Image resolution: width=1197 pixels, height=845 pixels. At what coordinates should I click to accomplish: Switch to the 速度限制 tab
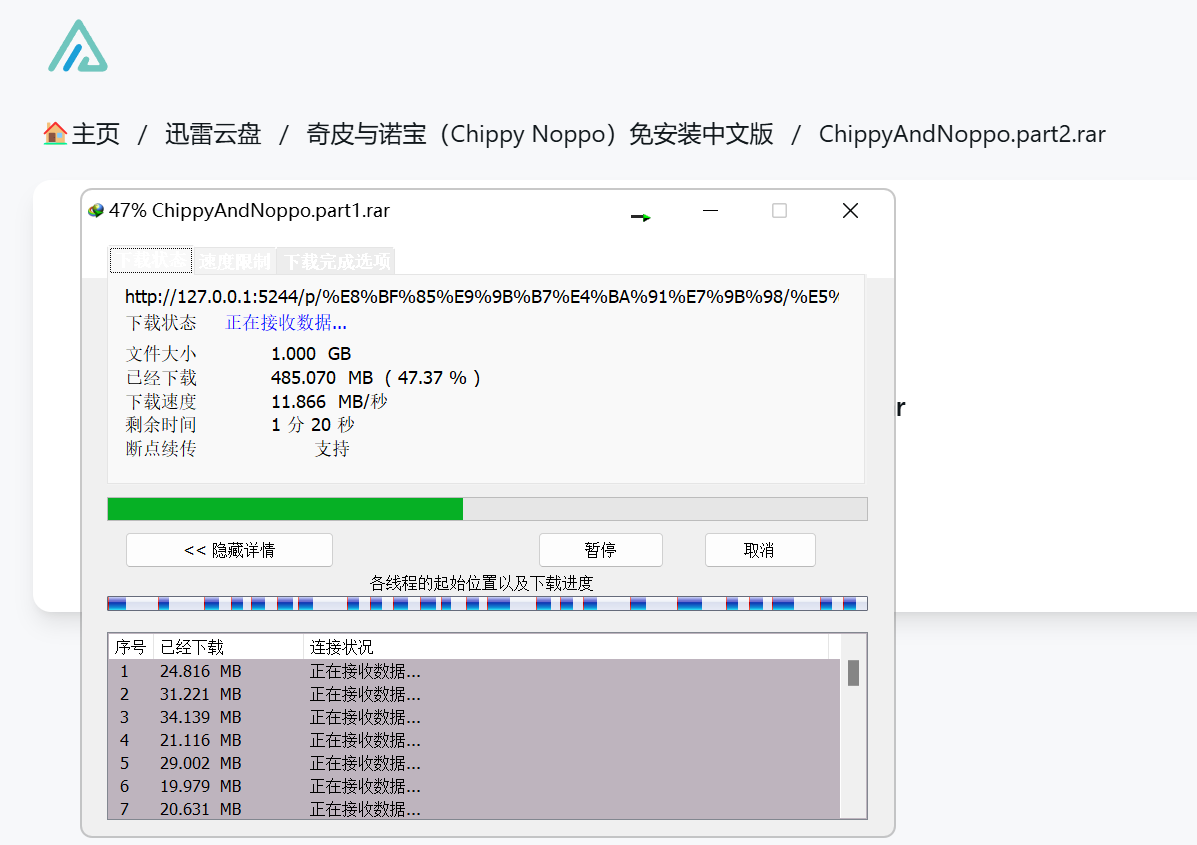[x=234, y=261]
